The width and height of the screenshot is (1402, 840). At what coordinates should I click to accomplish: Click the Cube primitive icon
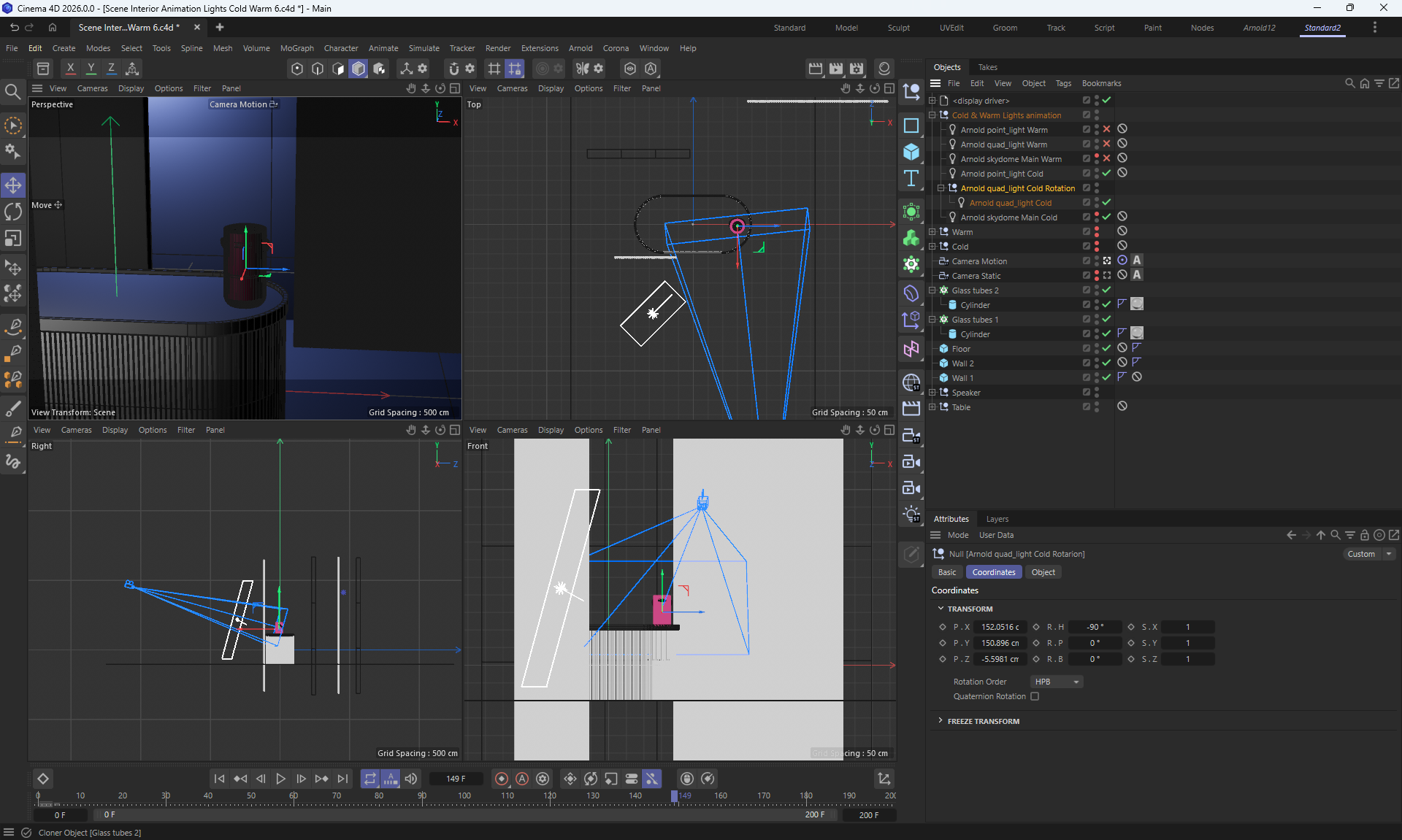coord(911,152)
